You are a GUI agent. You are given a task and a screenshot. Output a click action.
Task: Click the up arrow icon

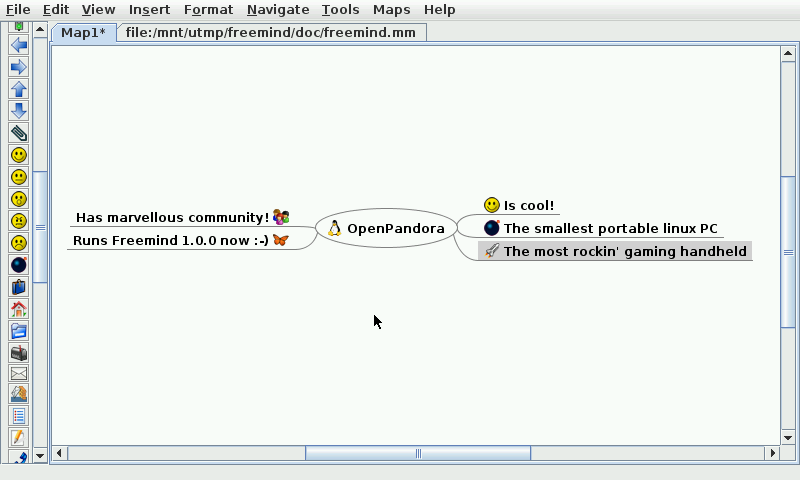19,89
